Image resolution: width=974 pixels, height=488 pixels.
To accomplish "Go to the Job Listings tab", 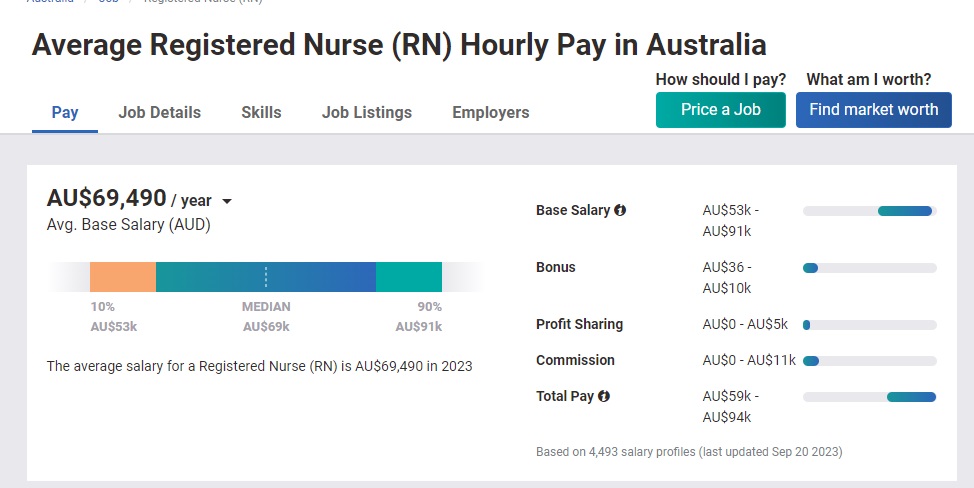I will point(367,112).
